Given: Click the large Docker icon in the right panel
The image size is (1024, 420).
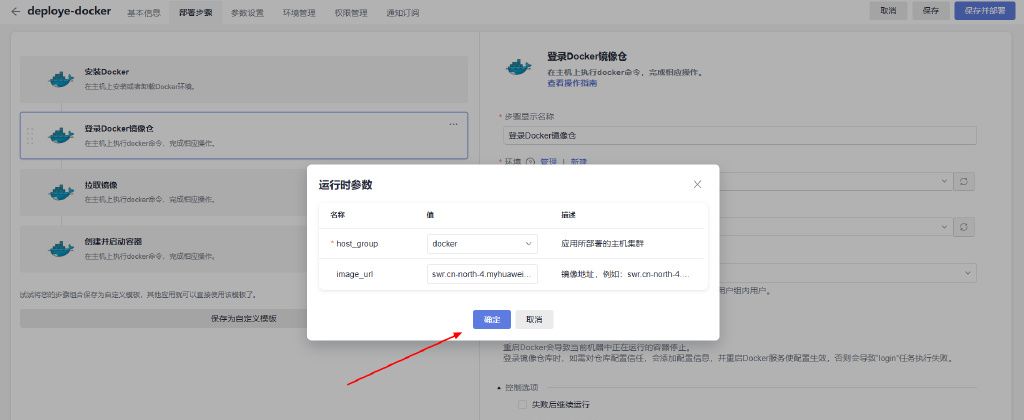Looking at the screenshot, I should 520,67.
